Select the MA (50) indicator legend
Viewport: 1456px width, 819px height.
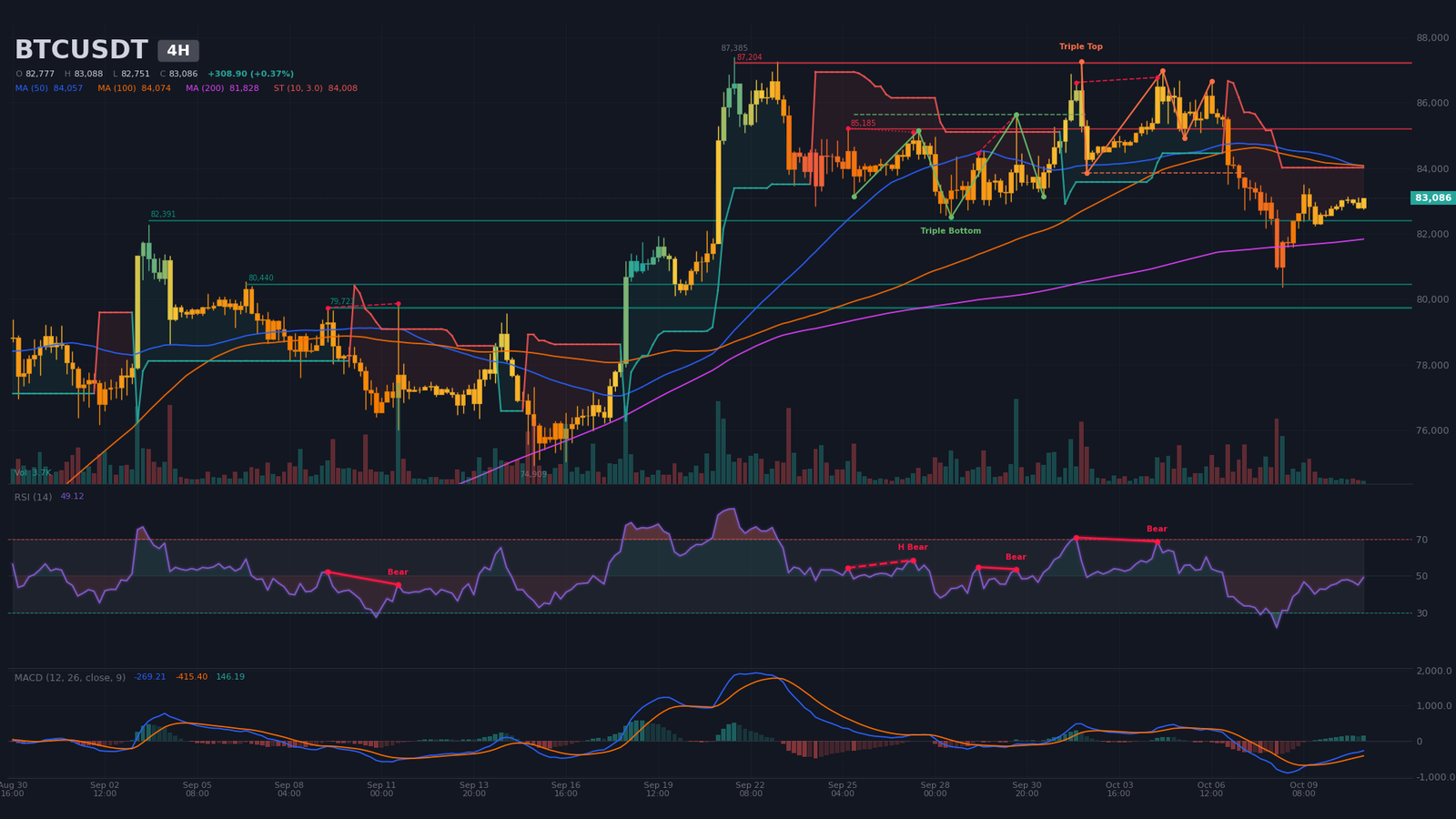pyautogui.click(x=49, y=88)
